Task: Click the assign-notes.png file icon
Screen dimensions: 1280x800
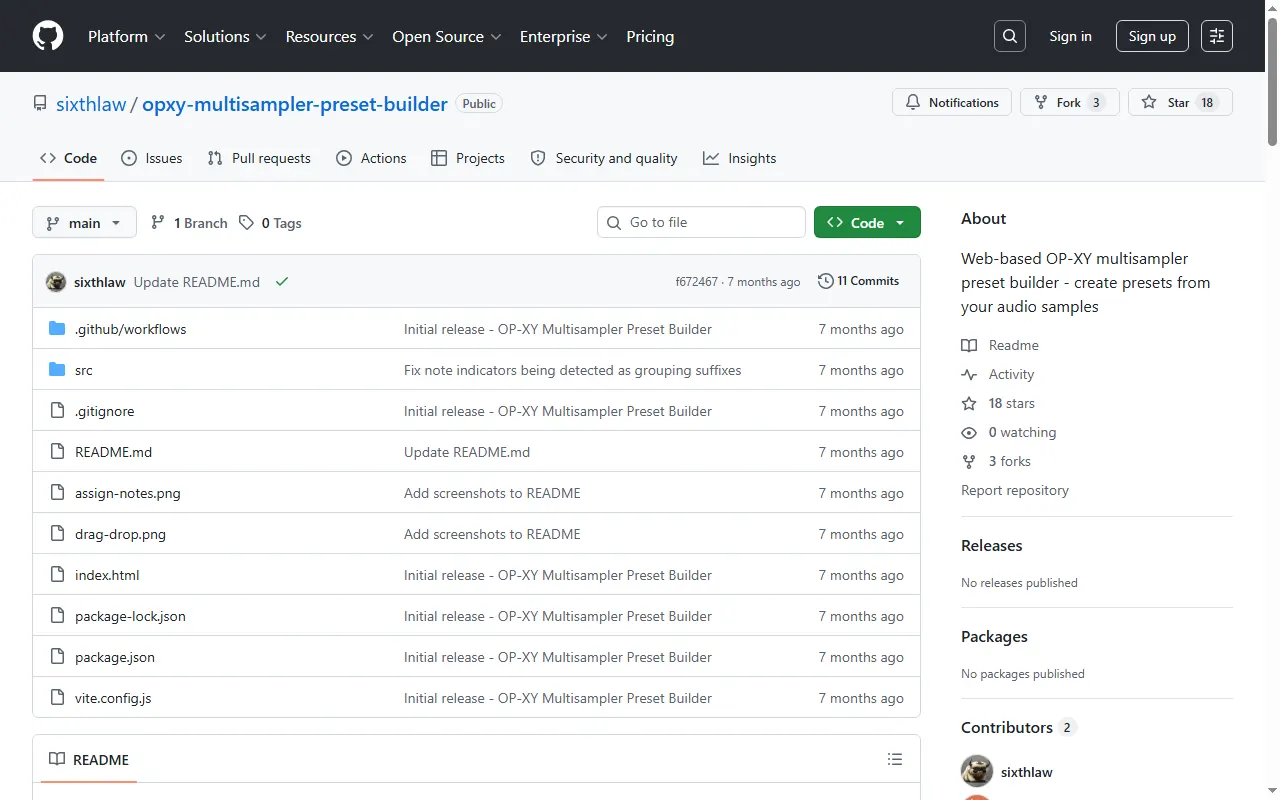Action: coord(57,493)
